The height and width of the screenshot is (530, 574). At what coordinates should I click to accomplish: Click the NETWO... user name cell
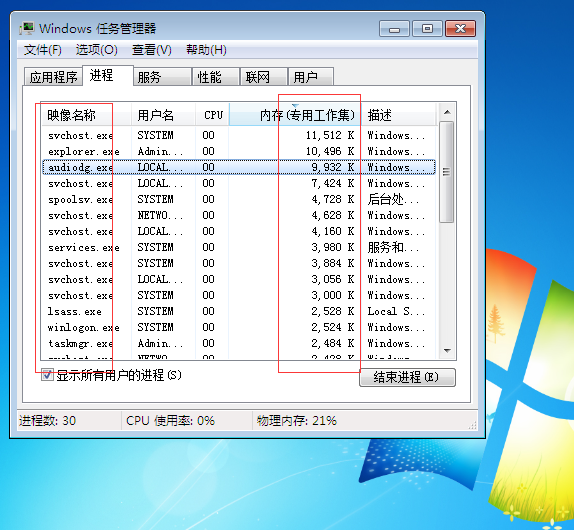(x=160, y=215)
